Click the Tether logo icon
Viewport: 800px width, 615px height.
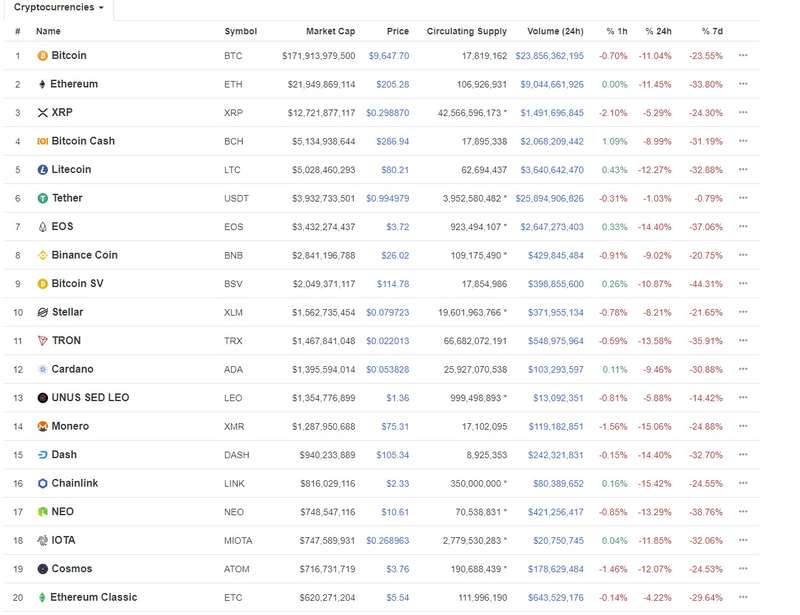40,198
